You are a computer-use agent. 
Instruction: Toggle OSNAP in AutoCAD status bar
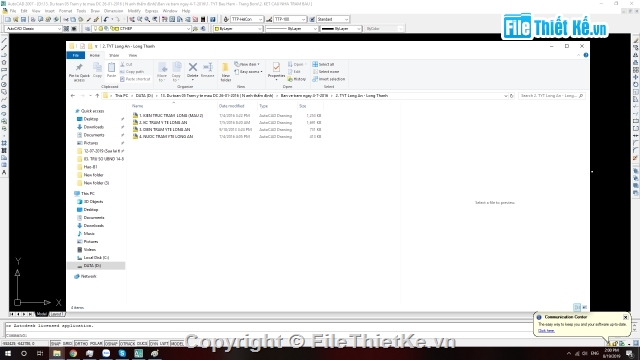pos(111,344)
